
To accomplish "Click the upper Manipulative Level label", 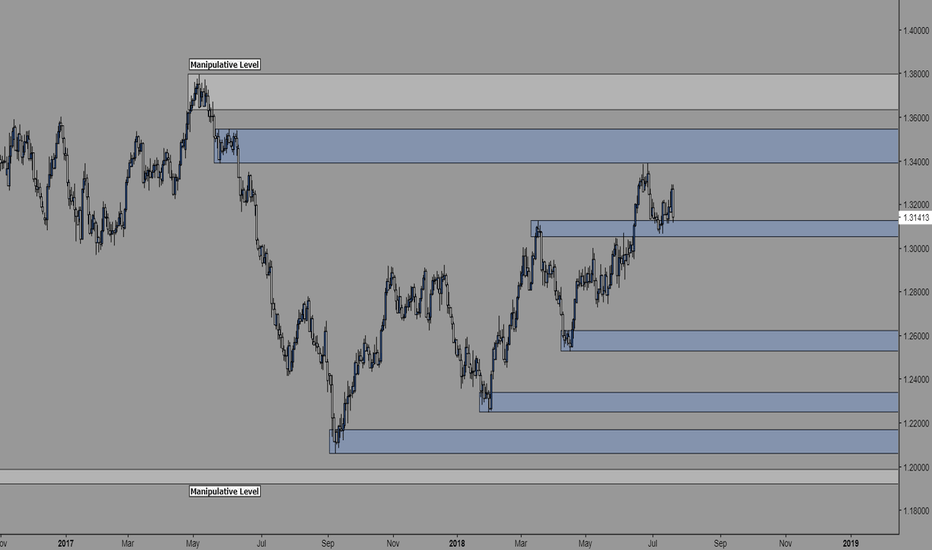I will pyautogui.click(x=225, y=64).
